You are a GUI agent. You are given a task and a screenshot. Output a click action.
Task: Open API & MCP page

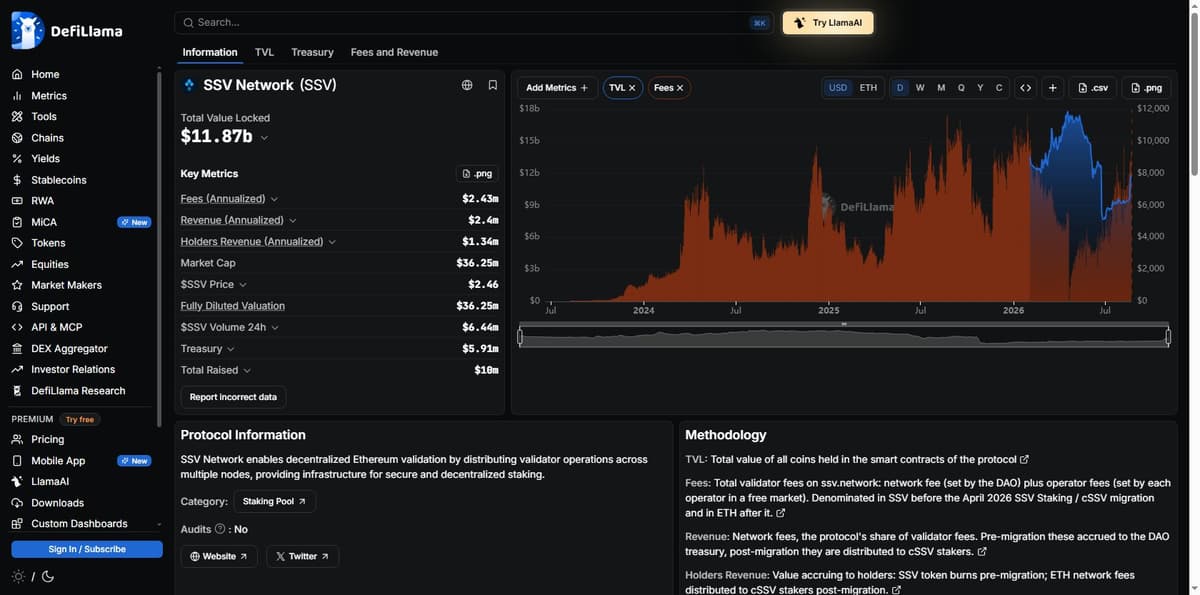coord(56,327)
